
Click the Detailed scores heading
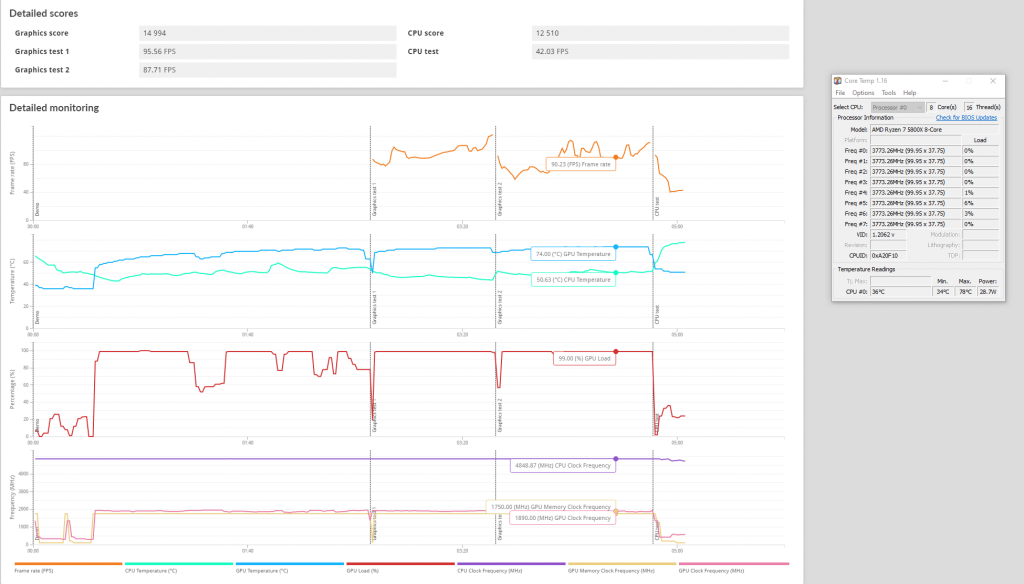(x=44, y=13)
